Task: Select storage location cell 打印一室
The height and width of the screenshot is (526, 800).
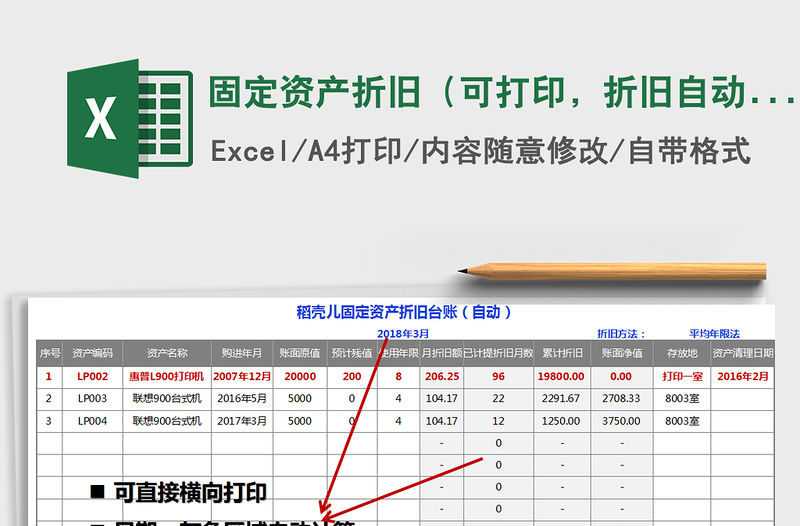Action: [682, 377]
